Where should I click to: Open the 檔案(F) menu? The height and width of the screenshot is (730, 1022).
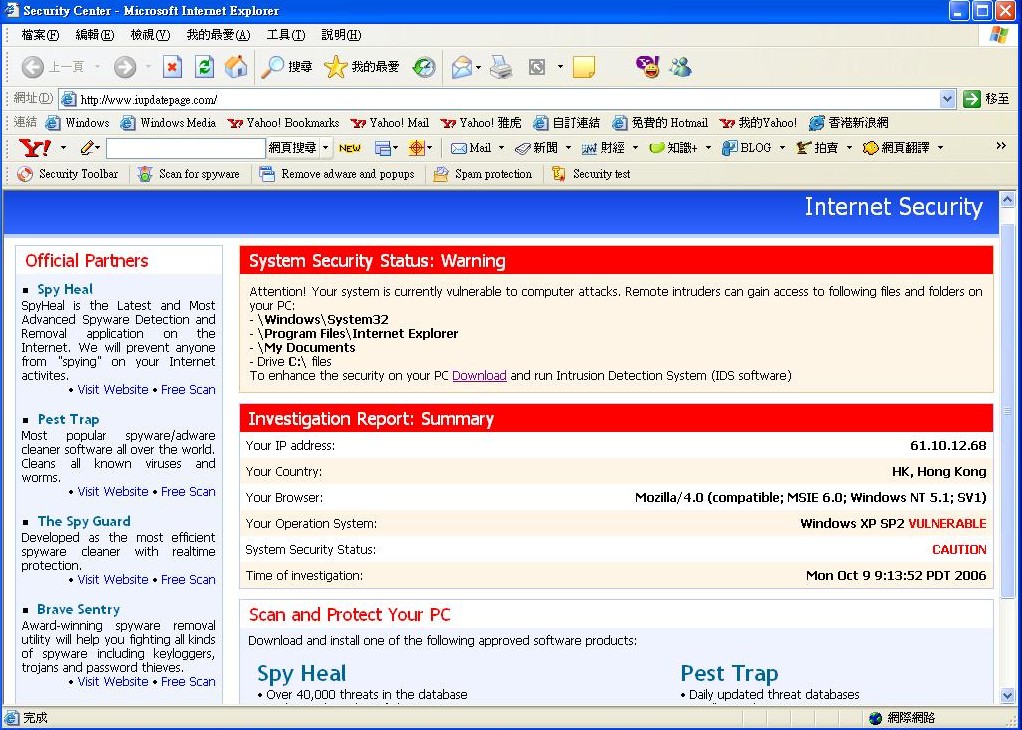[x=40, y=35]
